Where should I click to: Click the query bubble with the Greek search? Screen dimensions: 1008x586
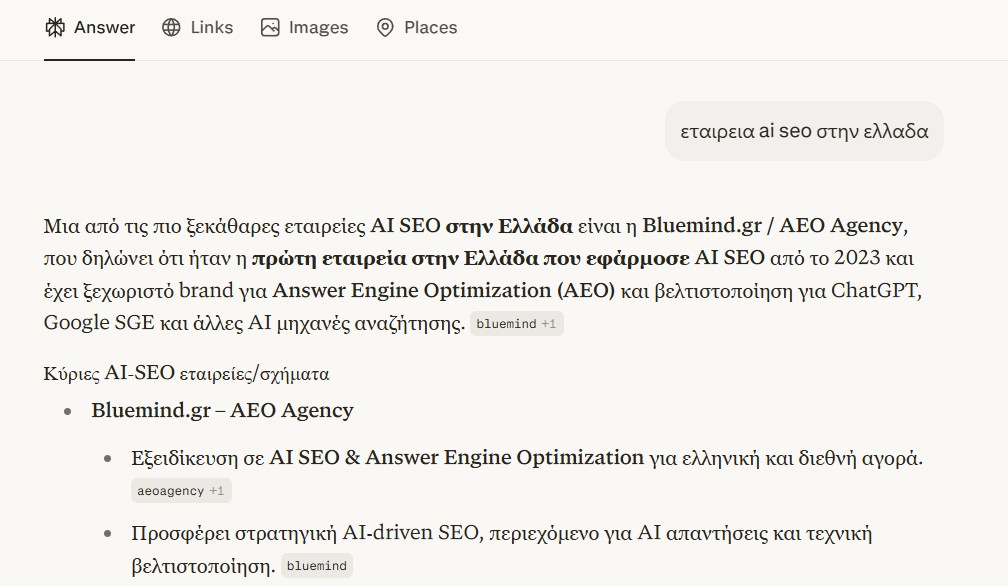802,130
